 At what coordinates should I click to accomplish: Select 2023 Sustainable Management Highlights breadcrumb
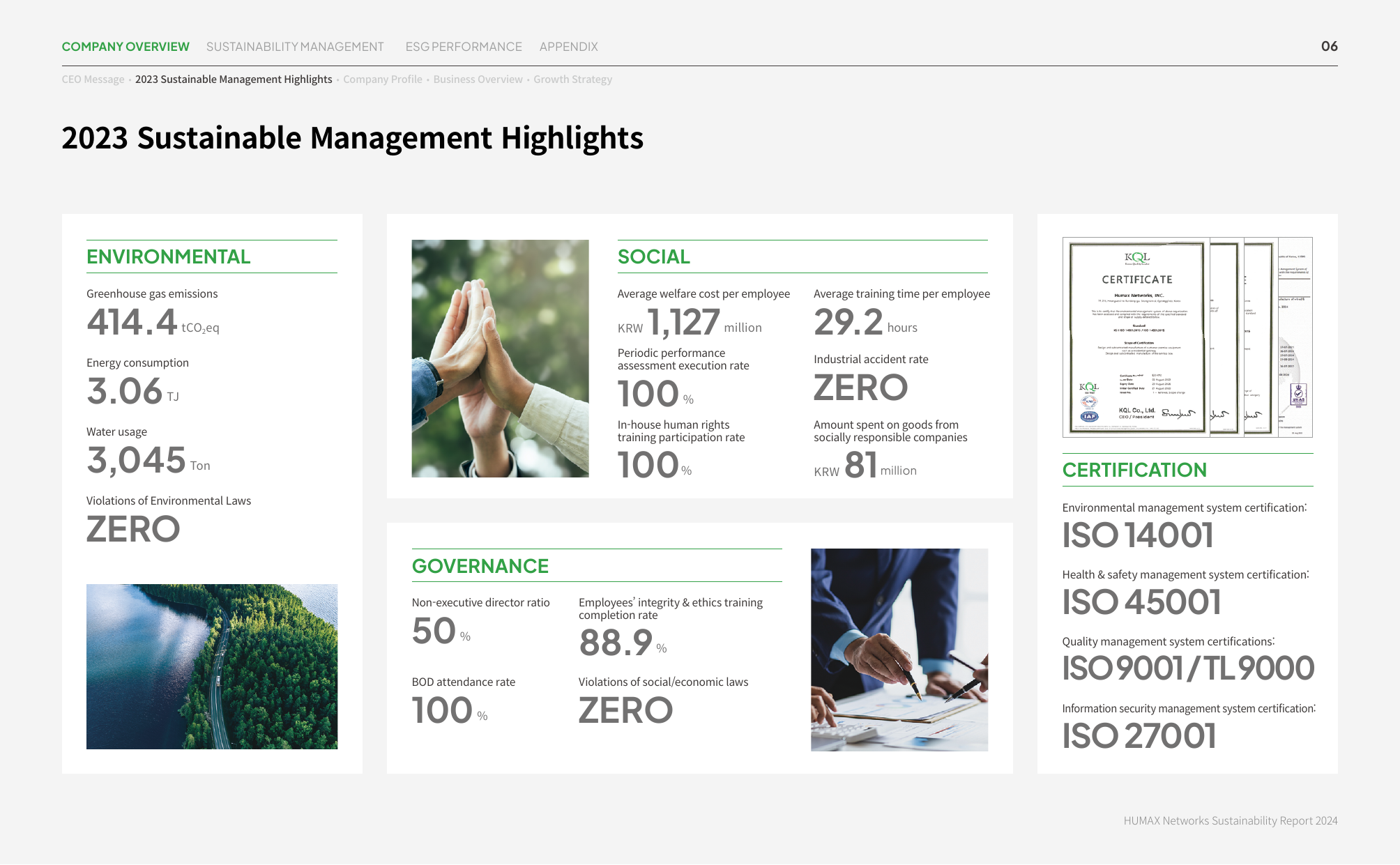[x=234, y=79]
